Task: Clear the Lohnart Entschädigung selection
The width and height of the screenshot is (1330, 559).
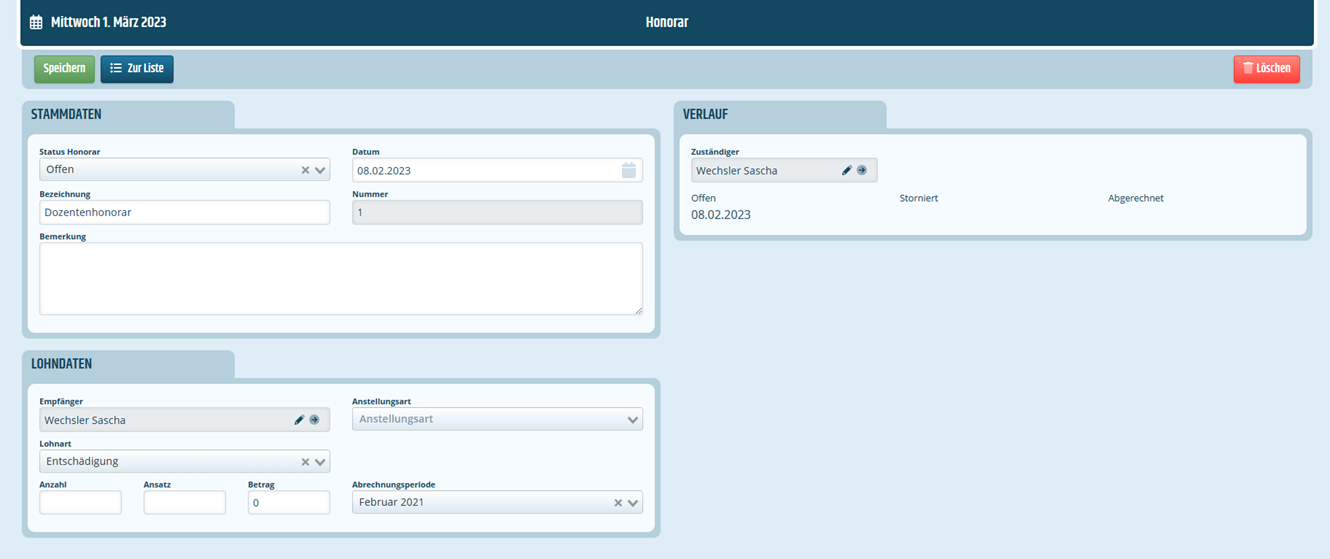Action: click(x=306, y=462)
